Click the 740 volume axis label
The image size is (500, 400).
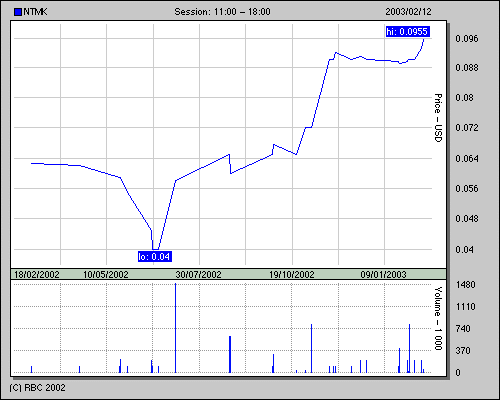tap(463, 329)
